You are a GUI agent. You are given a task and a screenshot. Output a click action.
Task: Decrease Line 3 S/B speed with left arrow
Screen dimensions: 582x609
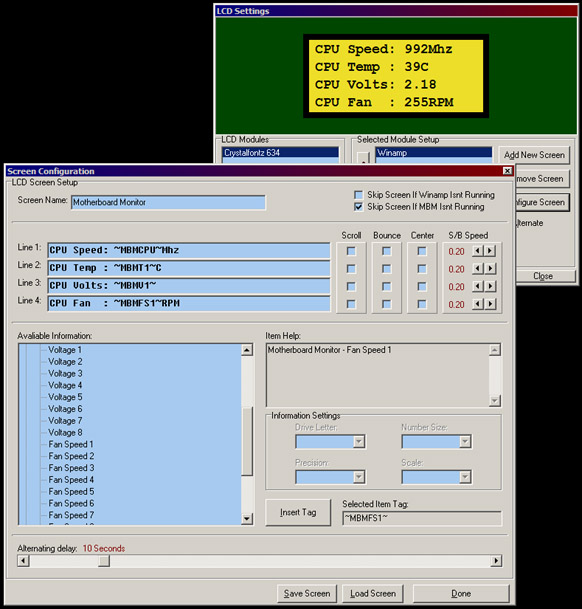(477, 286)
